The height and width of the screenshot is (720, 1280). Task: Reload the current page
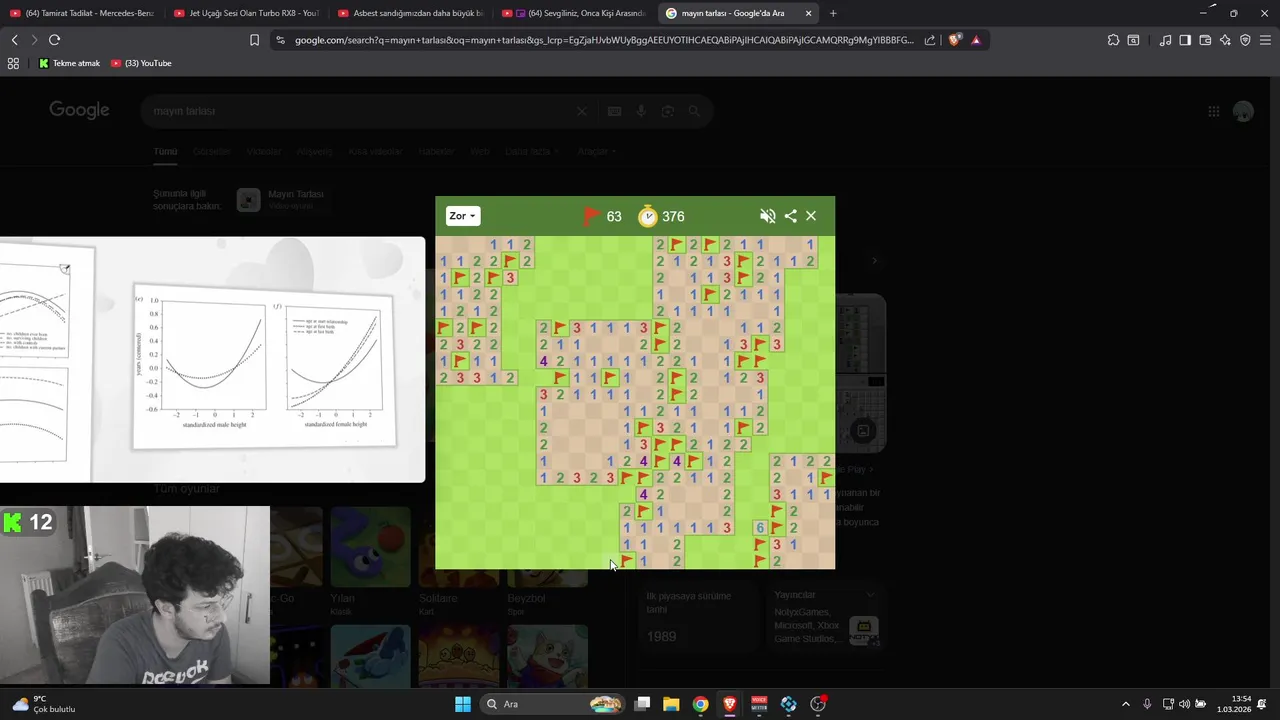tap(54, 40)
